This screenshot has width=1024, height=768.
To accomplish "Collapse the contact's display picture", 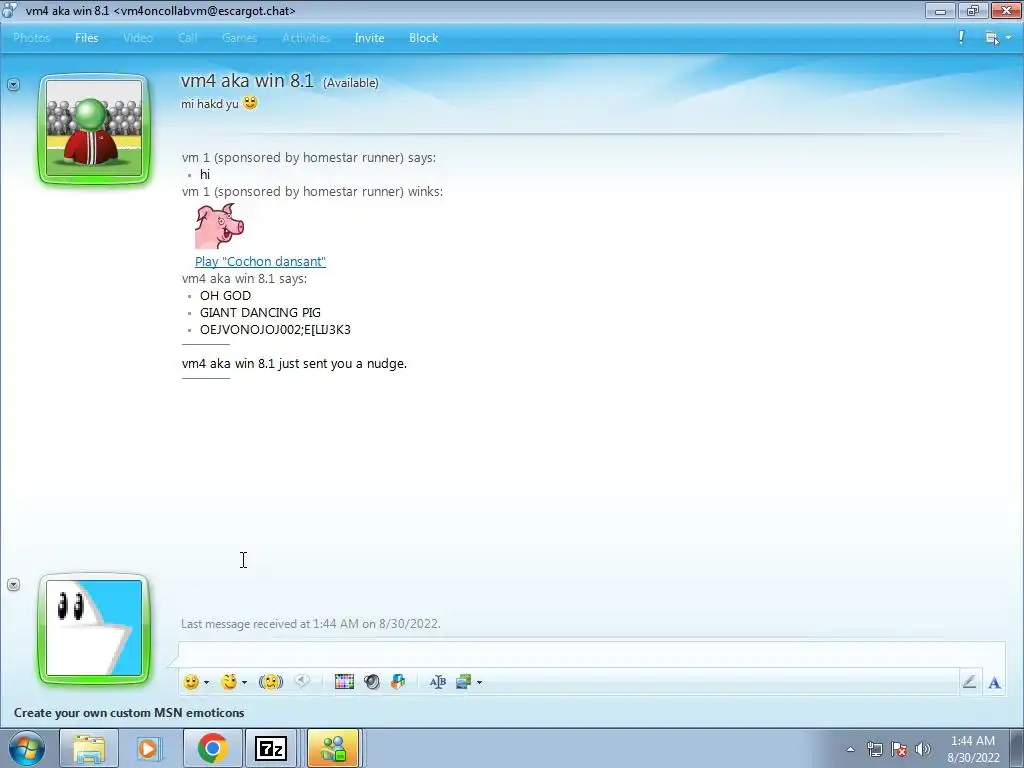I will (x=13, y=84).
